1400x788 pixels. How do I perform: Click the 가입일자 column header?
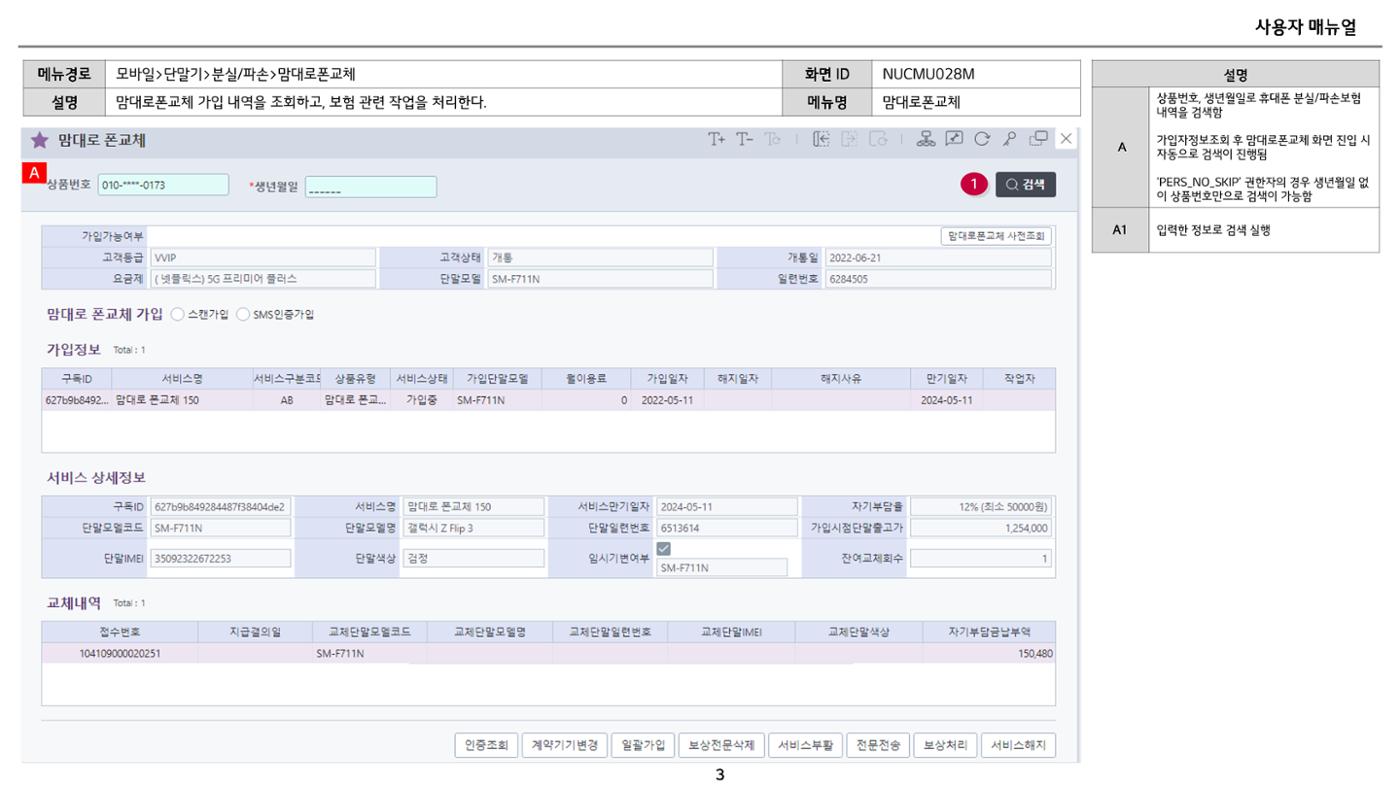coord(667,379)
